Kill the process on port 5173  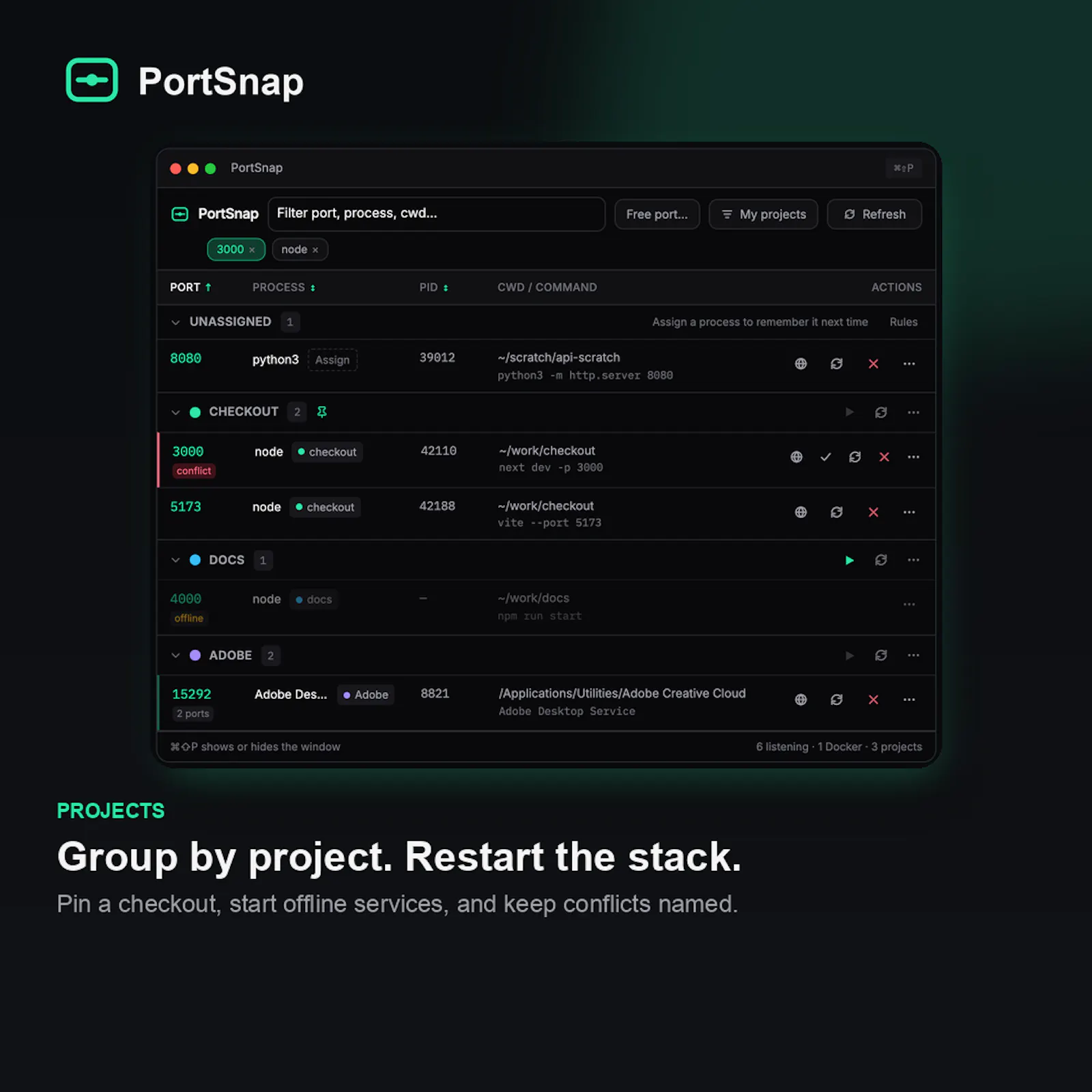(x=873, y=512)
